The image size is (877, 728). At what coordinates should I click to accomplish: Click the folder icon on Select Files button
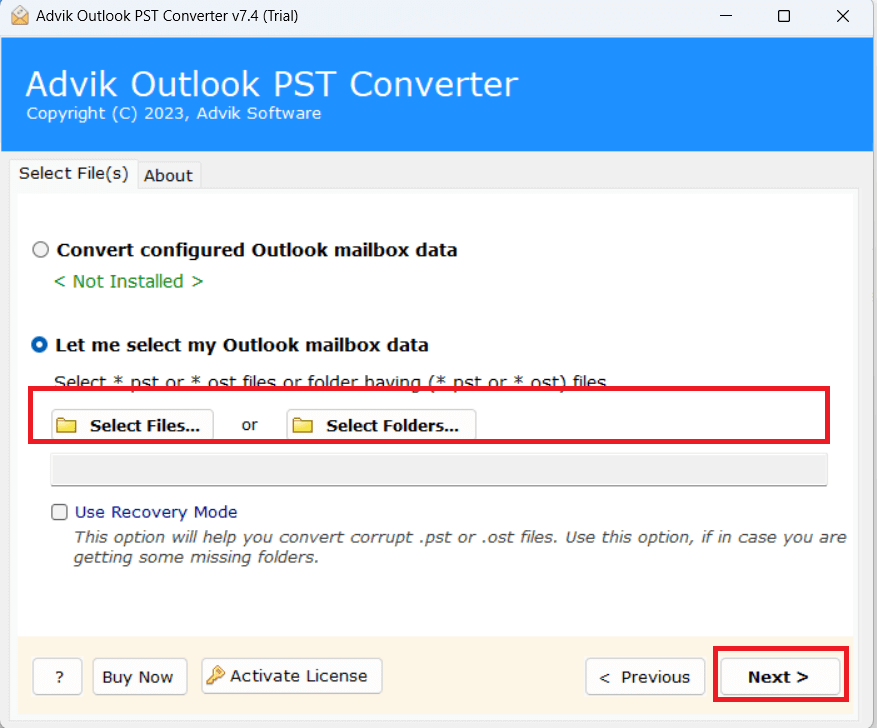tap(66, 426)
